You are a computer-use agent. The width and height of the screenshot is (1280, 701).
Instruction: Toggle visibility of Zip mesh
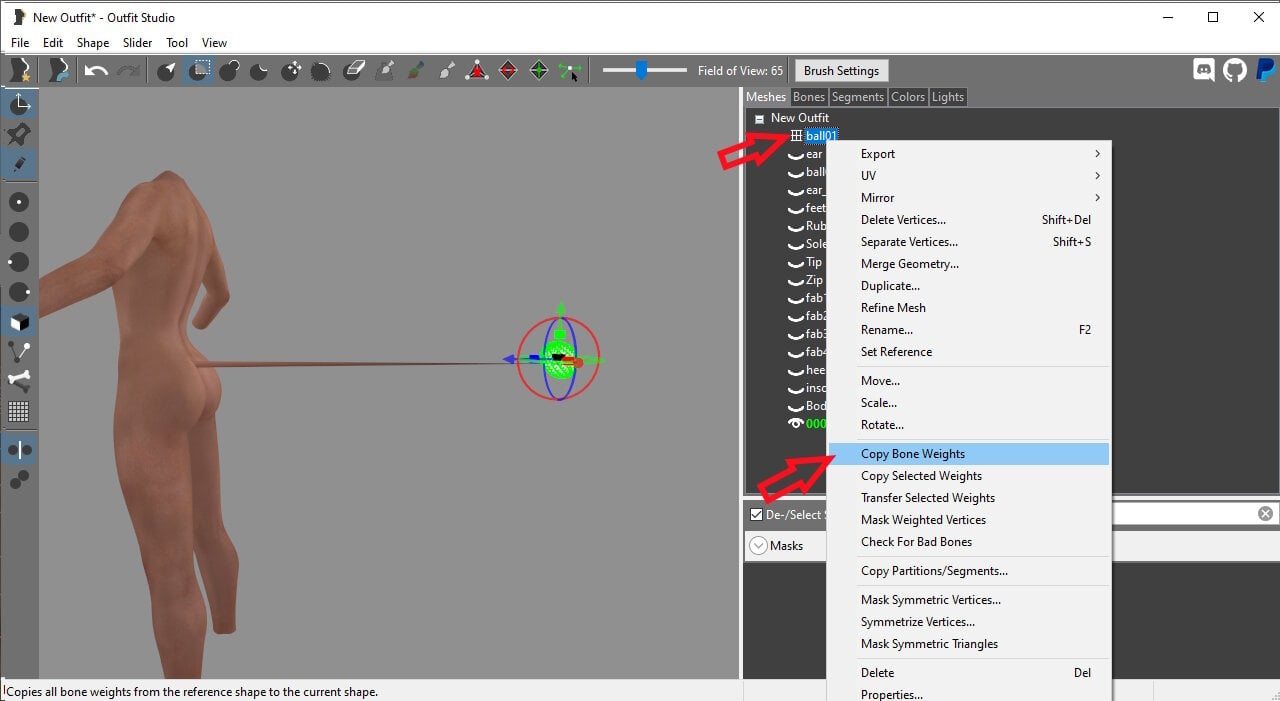[796, 280]
